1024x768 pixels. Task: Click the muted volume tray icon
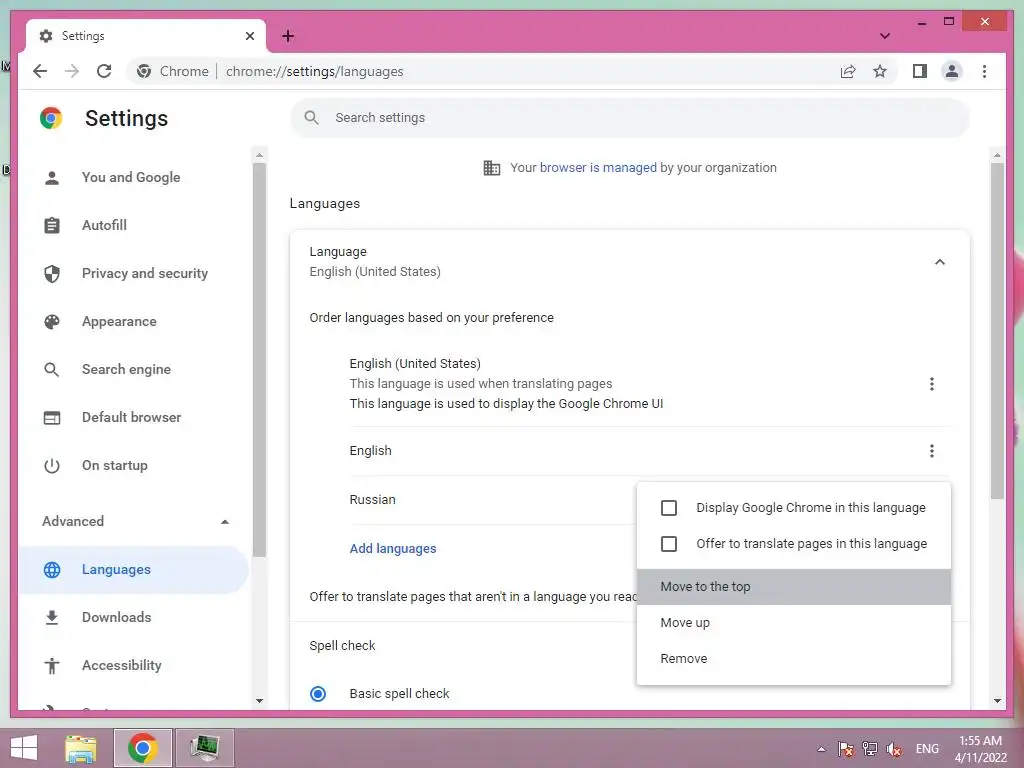tap(894, 749)
